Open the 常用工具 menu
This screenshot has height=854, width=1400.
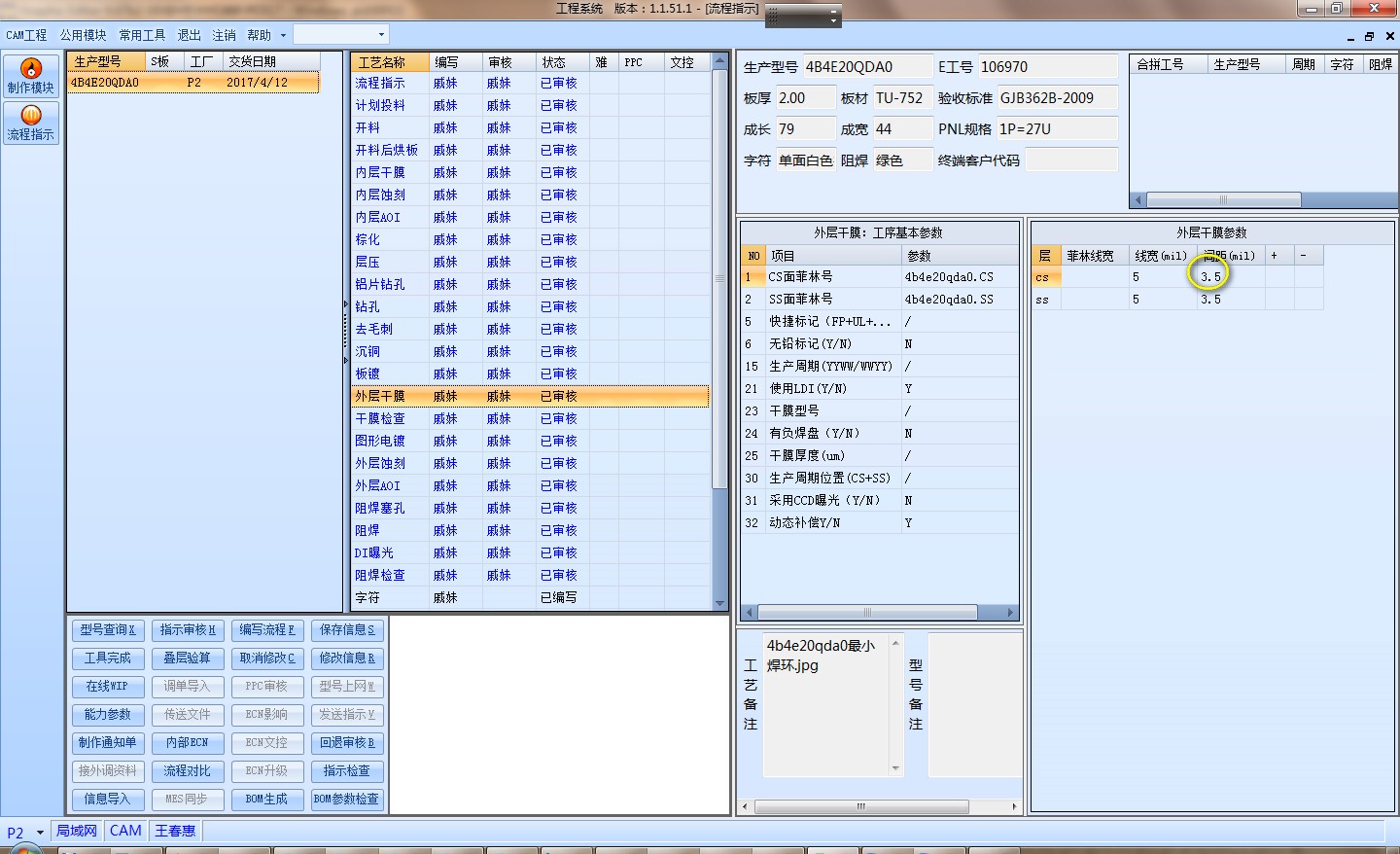(142, 35)
